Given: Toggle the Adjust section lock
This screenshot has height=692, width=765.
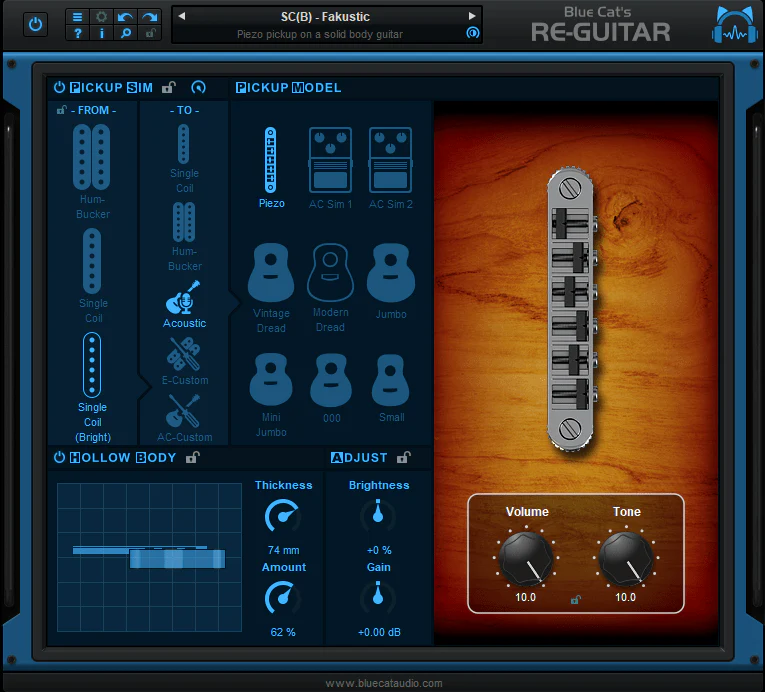Looking at the screenshot, I should tap(403, 457).
